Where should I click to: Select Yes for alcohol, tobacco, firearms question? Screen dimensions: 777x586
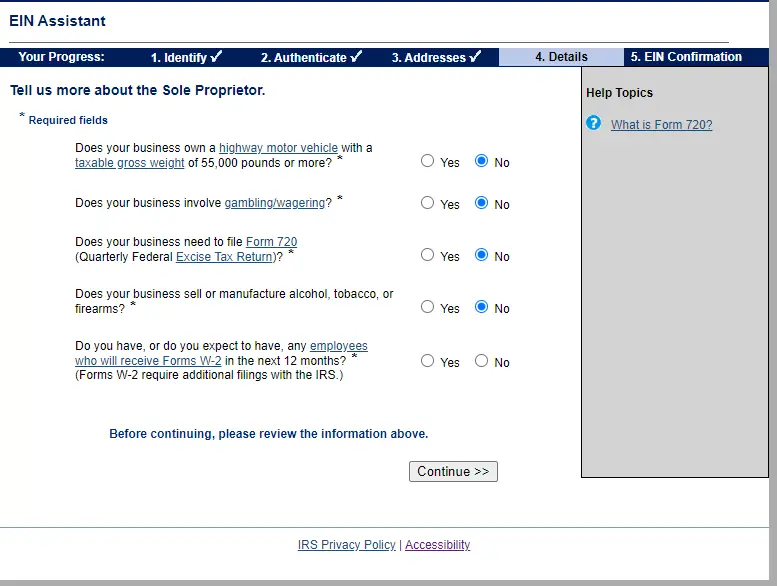click(427, 307)
